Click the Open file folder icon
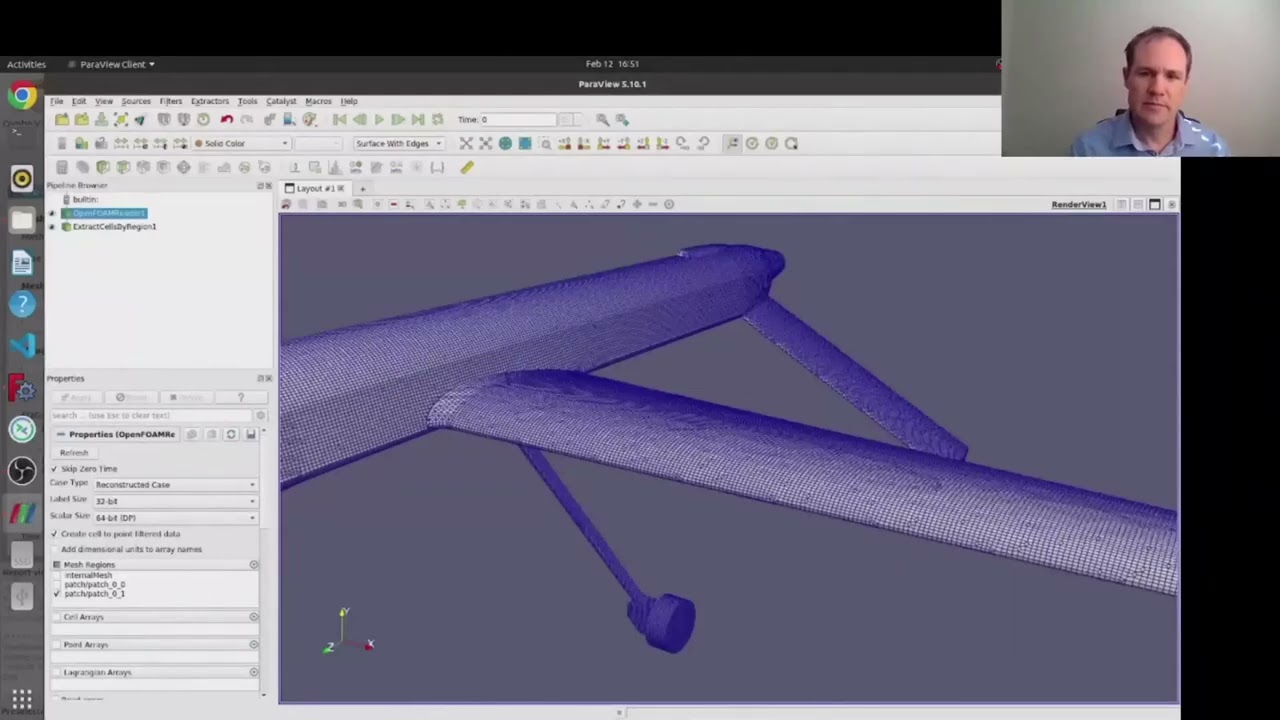This screenshot has width=1280, height=720. click(x=62, y=120)
